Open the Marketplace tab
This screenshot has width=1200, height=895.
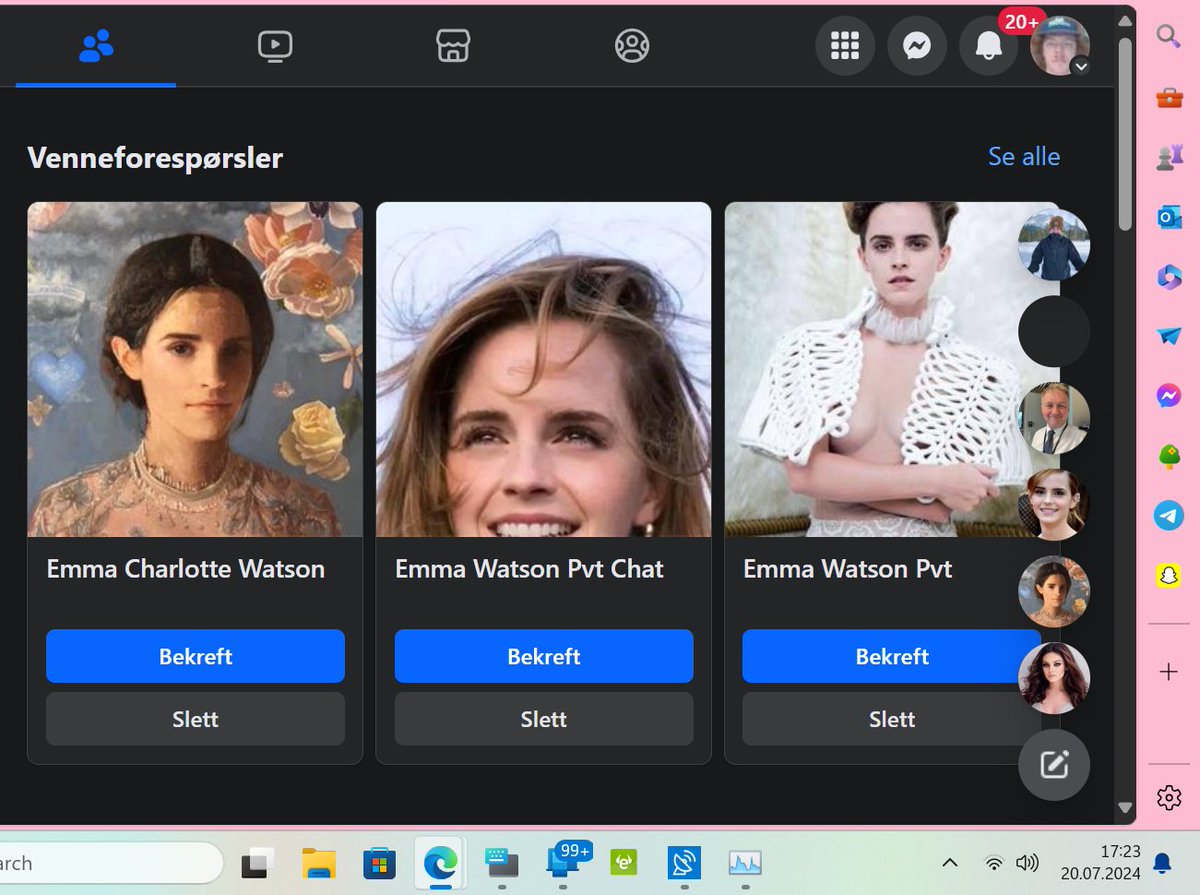point(453,46)
